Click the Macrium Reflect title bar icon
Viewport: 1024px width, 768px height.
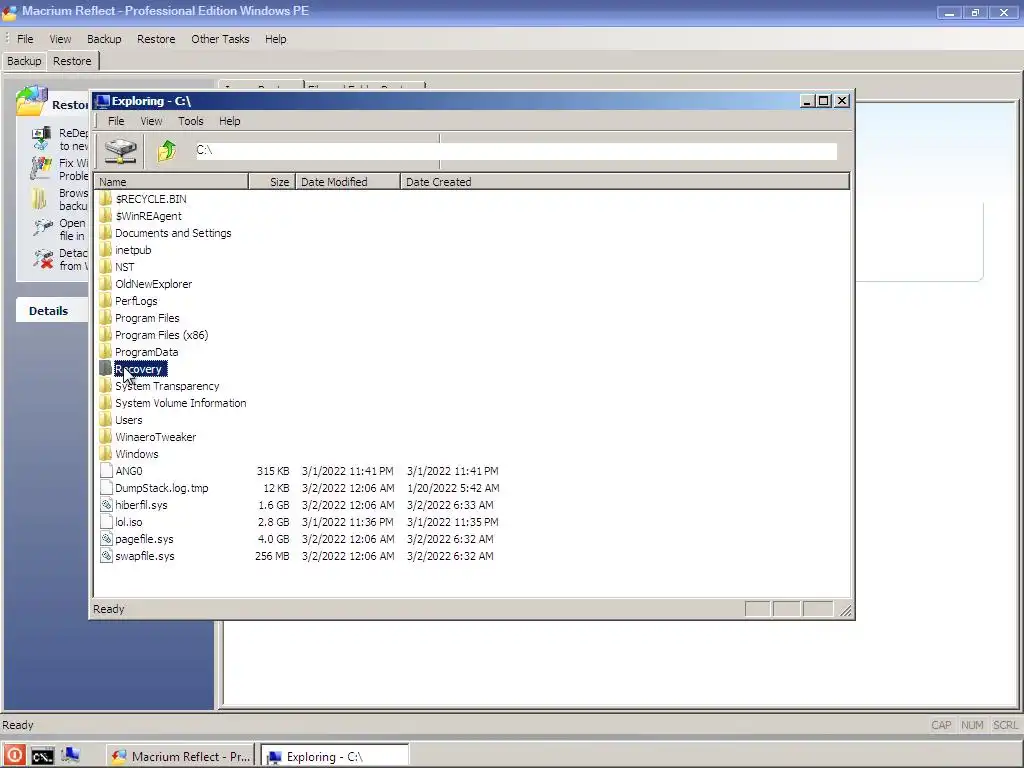tap(10, 11)
